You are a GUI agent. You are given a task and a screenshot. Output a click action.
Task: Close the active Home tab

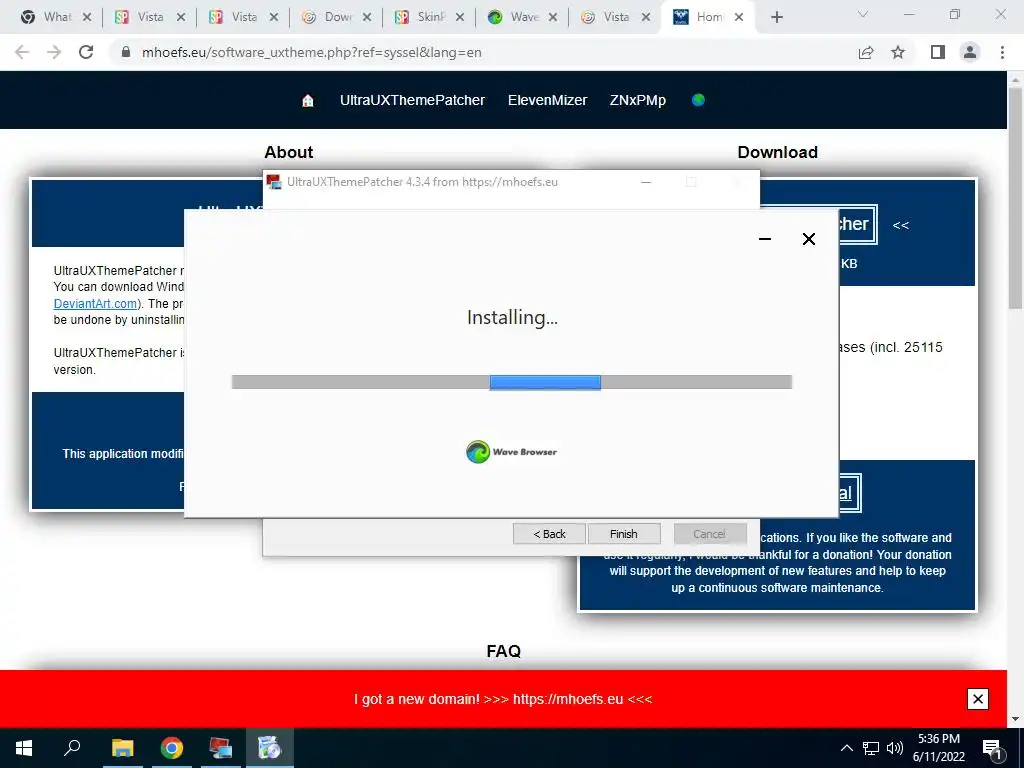(x=739, y=18)
